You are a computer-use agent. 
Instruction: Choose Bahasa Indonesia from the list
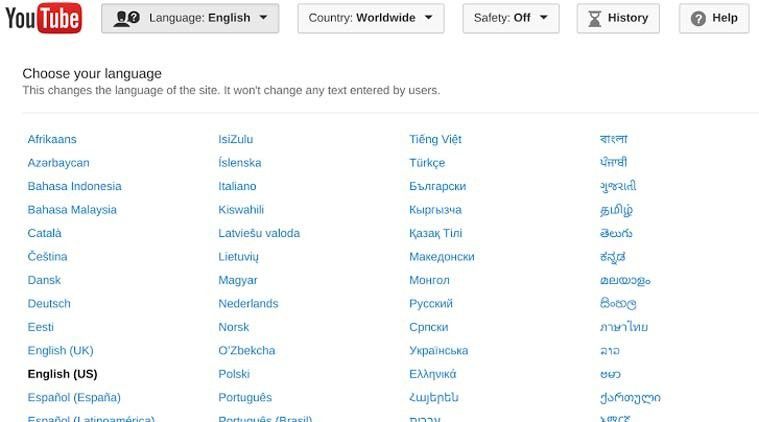coord(74,186)
